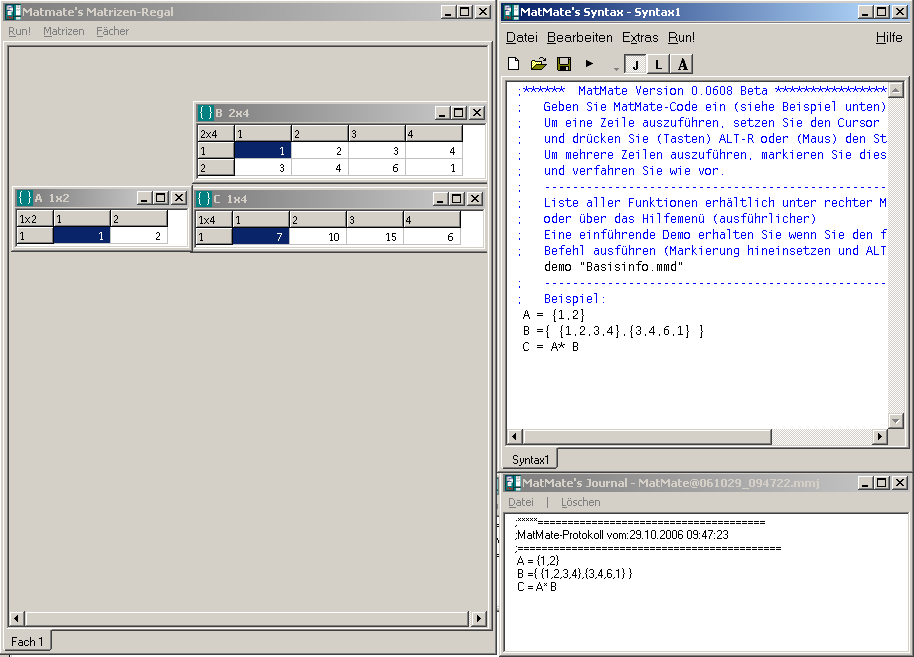Click right arrow of syntax horizontal scrollbar
This screenshot has width=914, height=657.
[x=880, y=437]
